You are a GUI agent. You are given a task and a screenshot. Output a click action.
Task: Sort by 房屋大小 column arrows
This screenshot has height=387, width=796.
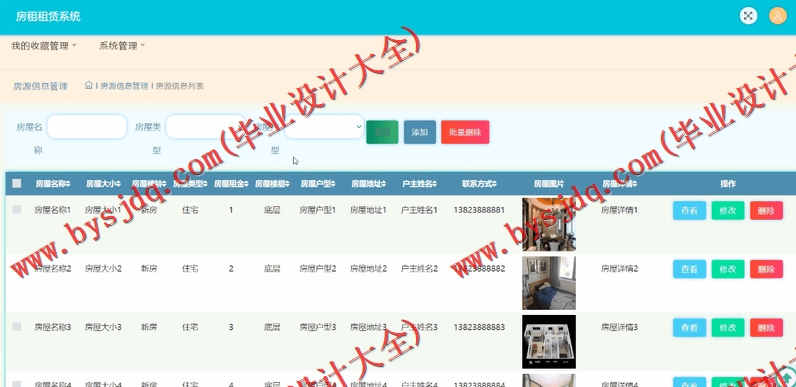point(119,184)
